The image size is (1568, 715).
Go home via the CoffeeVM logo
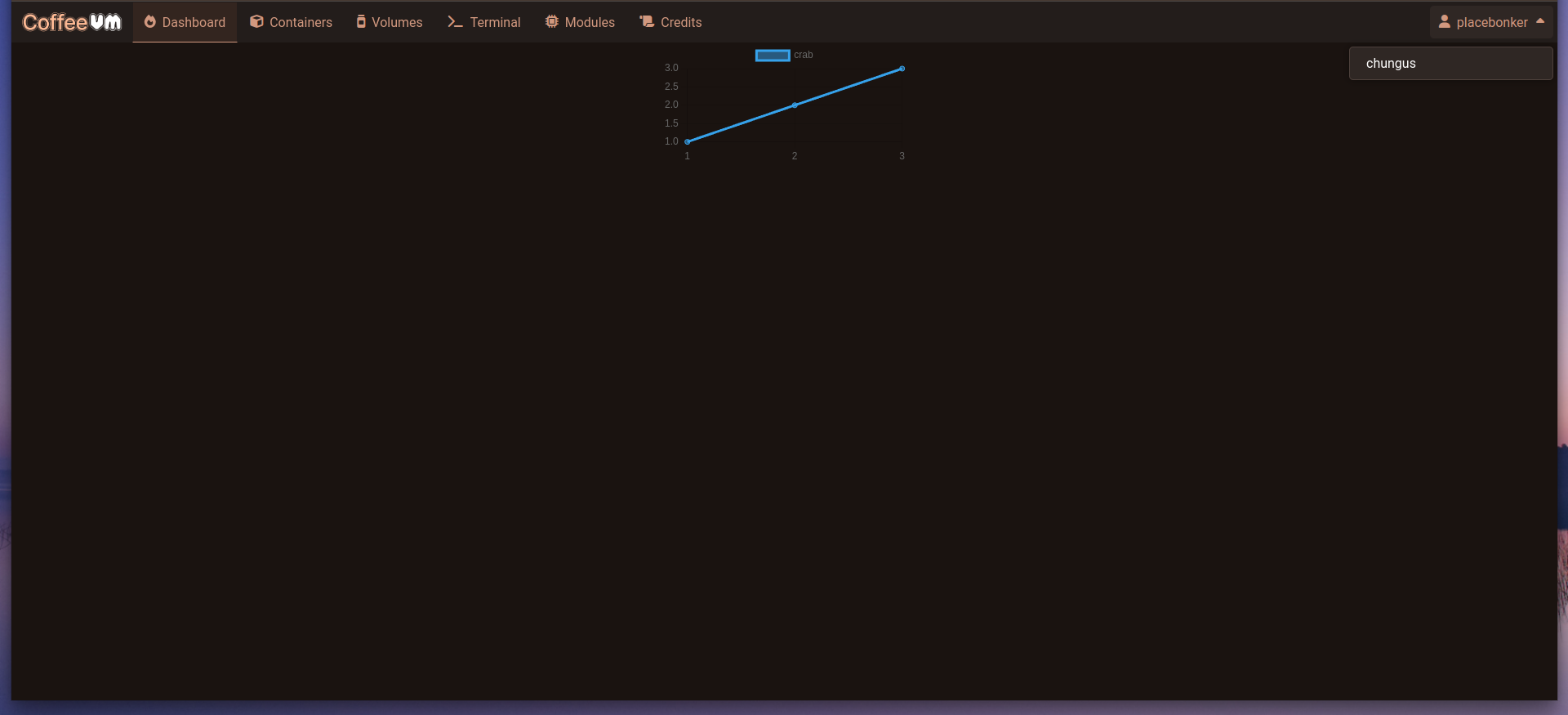(72, 22)
